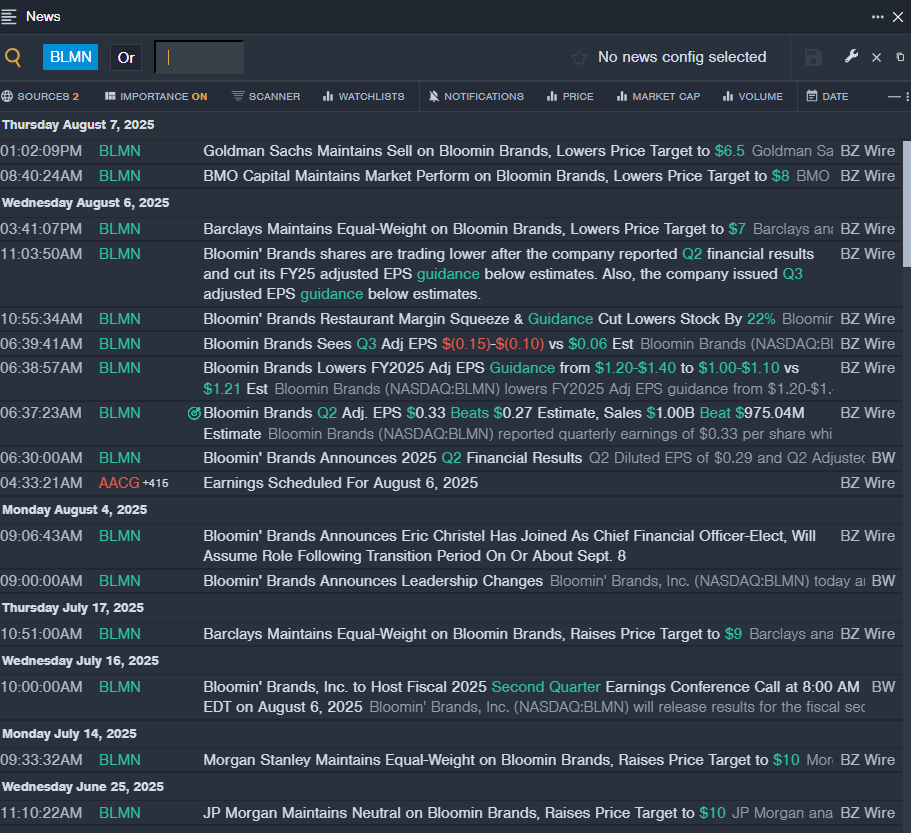
Task: Click the pop-out window icon
Action: click(900, 57)
